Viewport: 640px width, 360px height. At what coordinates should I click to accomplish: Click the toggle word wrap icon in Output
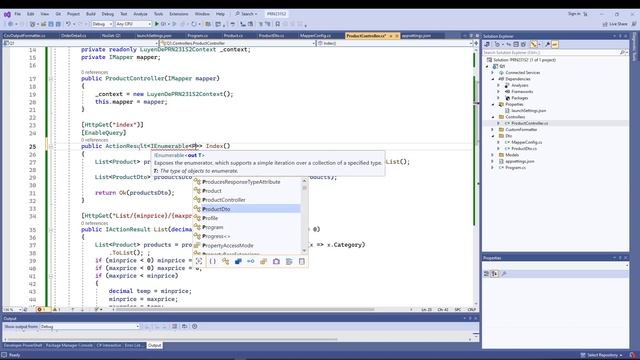(x=184, y=326)
